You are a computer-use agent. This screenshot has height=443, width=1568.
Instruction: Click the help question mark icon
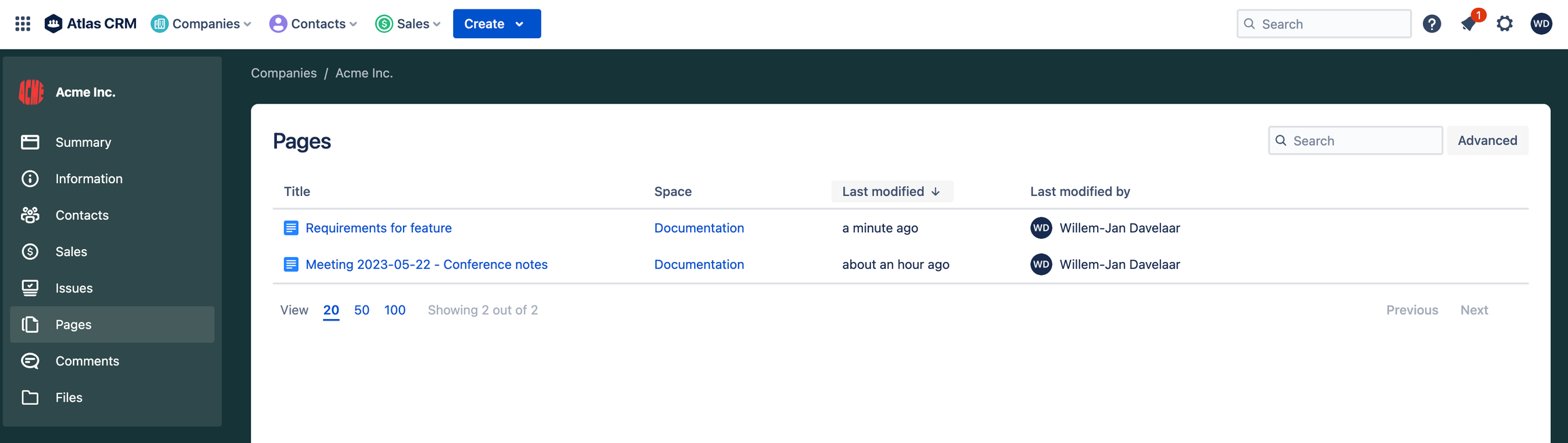point(1432,24)
